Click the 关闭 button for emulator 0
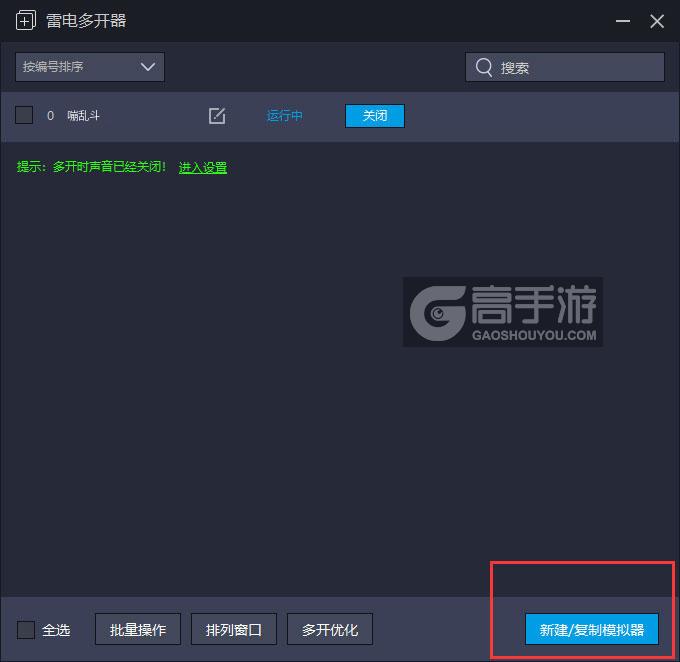Image resolution: width=680 pixels, height=662 pixels. [x=375, y=116]
